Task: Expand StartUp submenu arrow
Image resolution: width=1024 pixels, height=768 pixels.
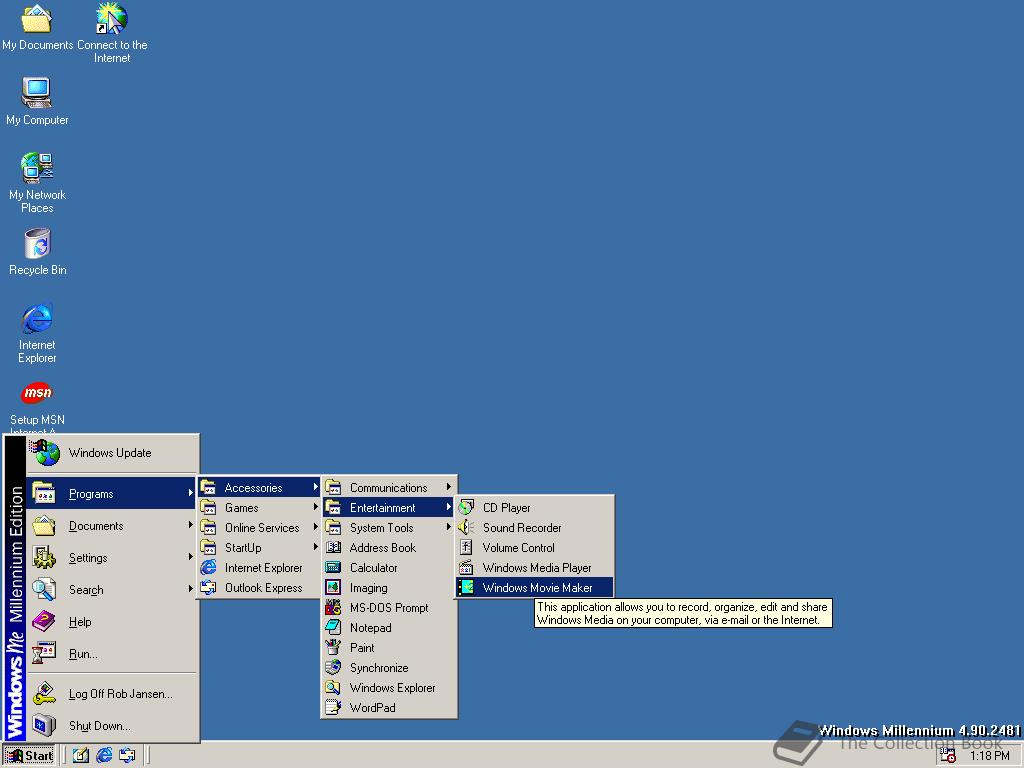Action: pyautogui.click(x=315, y=547)
